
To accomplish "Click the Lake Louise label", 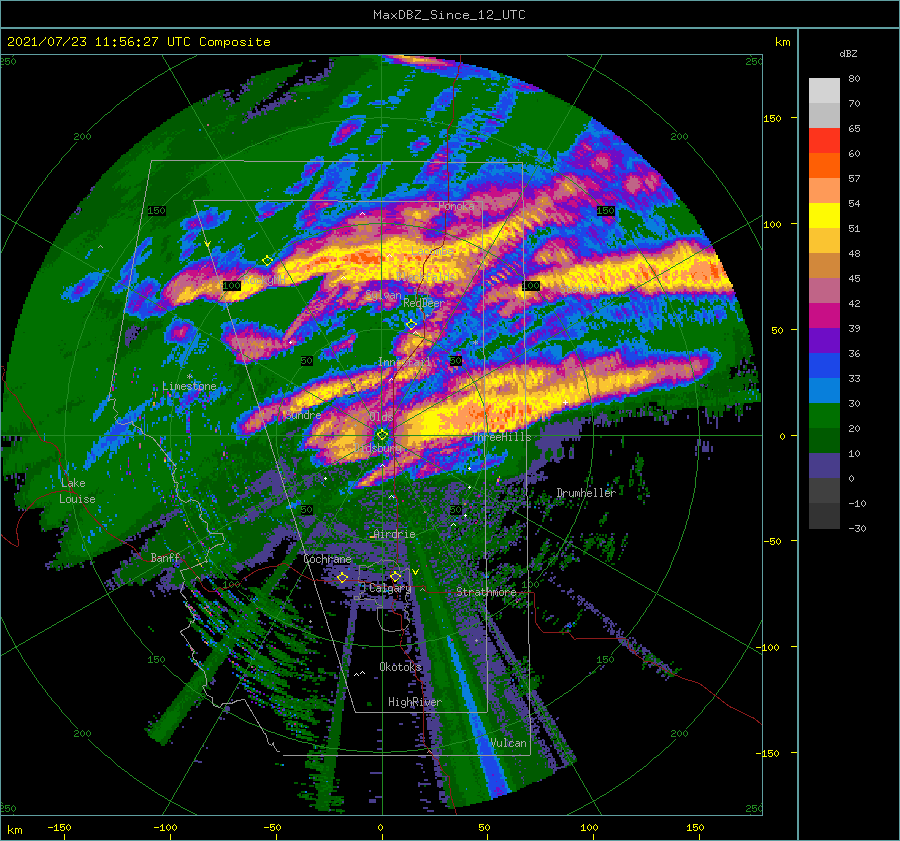I will coord(77,491).
